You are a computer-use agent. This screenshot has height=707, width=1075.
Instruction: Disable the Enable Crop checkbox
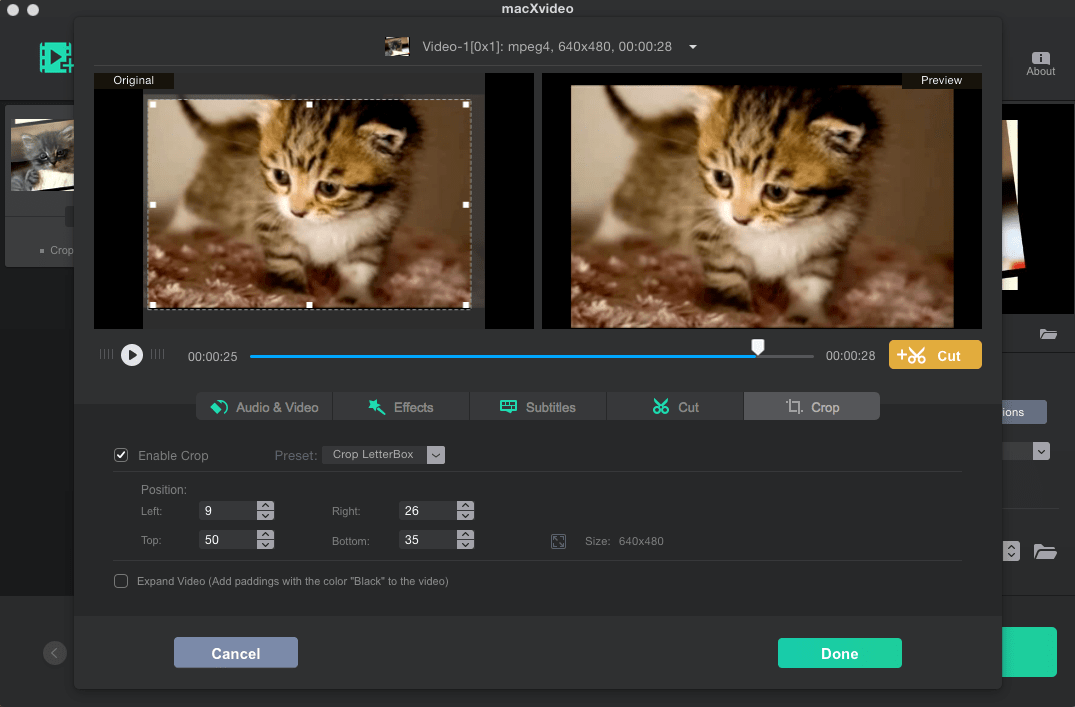(121, 455)
